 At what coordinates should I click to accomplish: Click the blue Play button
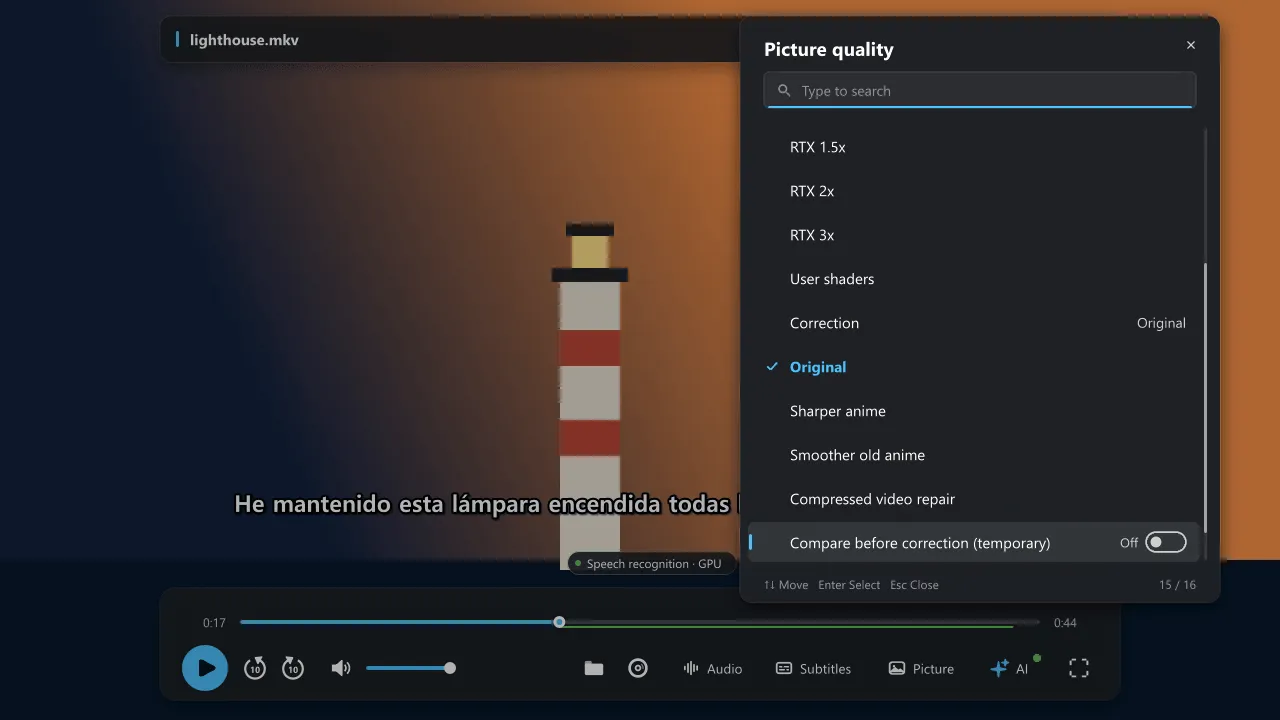coord(205,668)
